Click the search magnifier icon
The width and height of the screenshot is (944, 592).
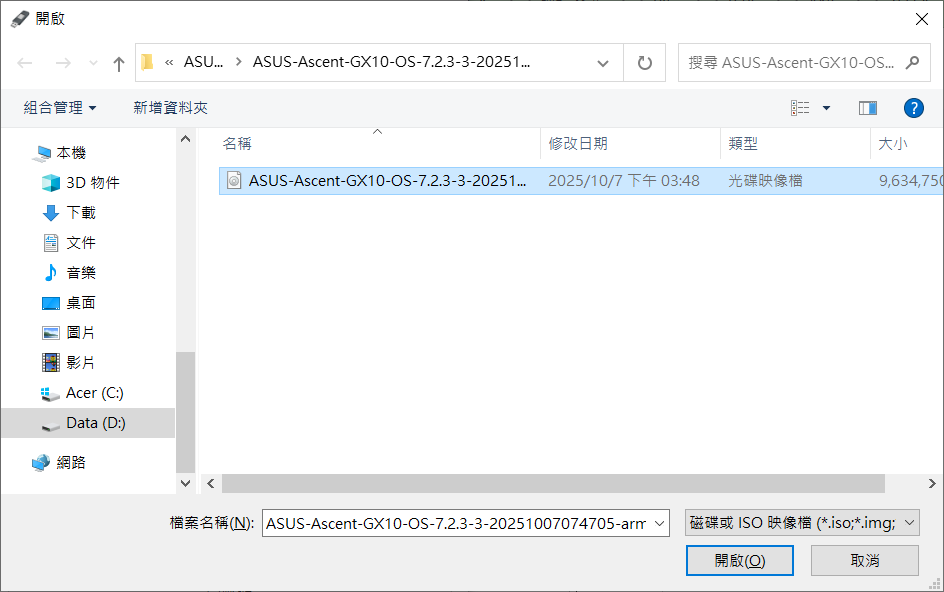911,63
